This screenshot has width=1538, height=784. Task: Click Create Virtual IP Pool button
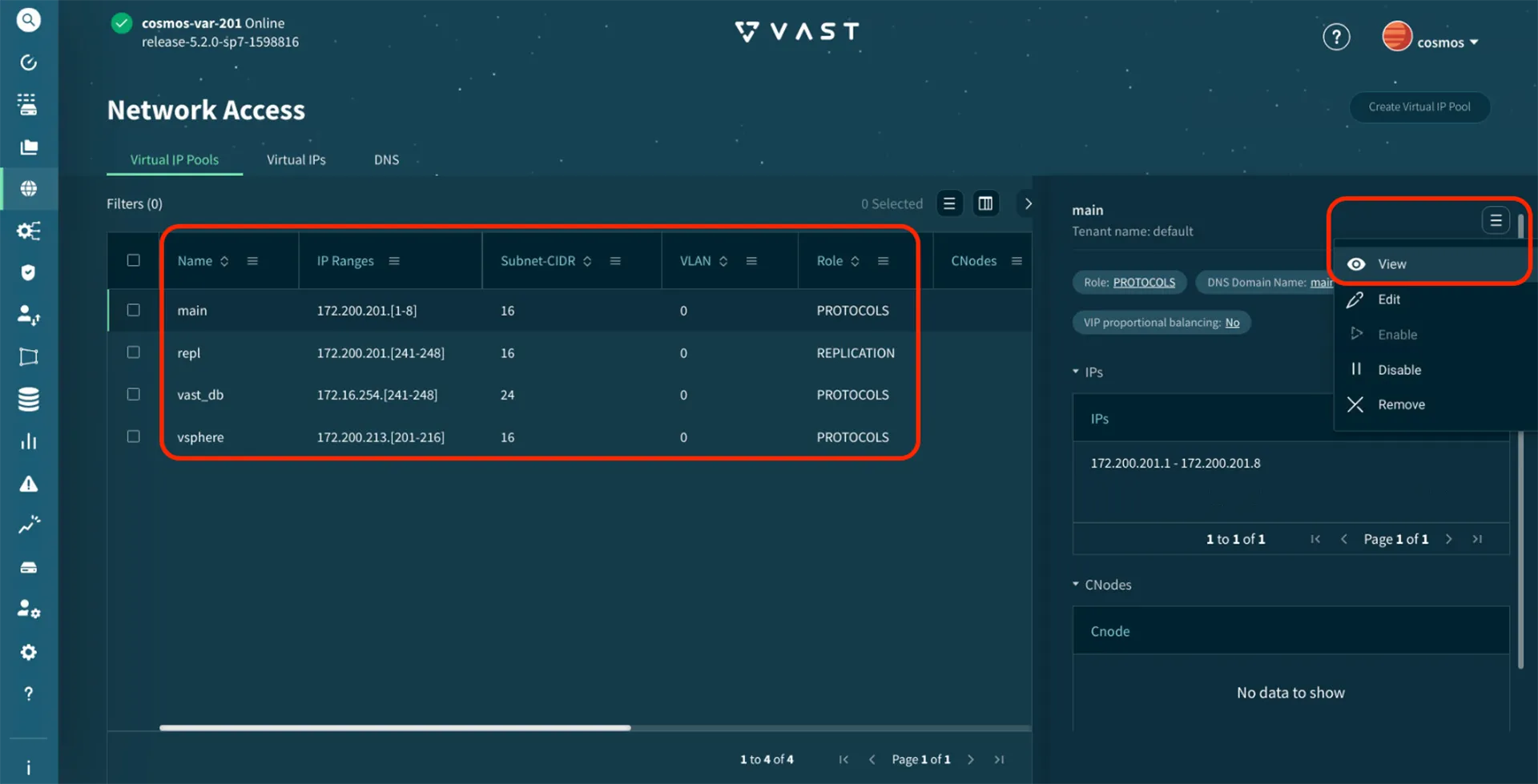point(1419,107)
